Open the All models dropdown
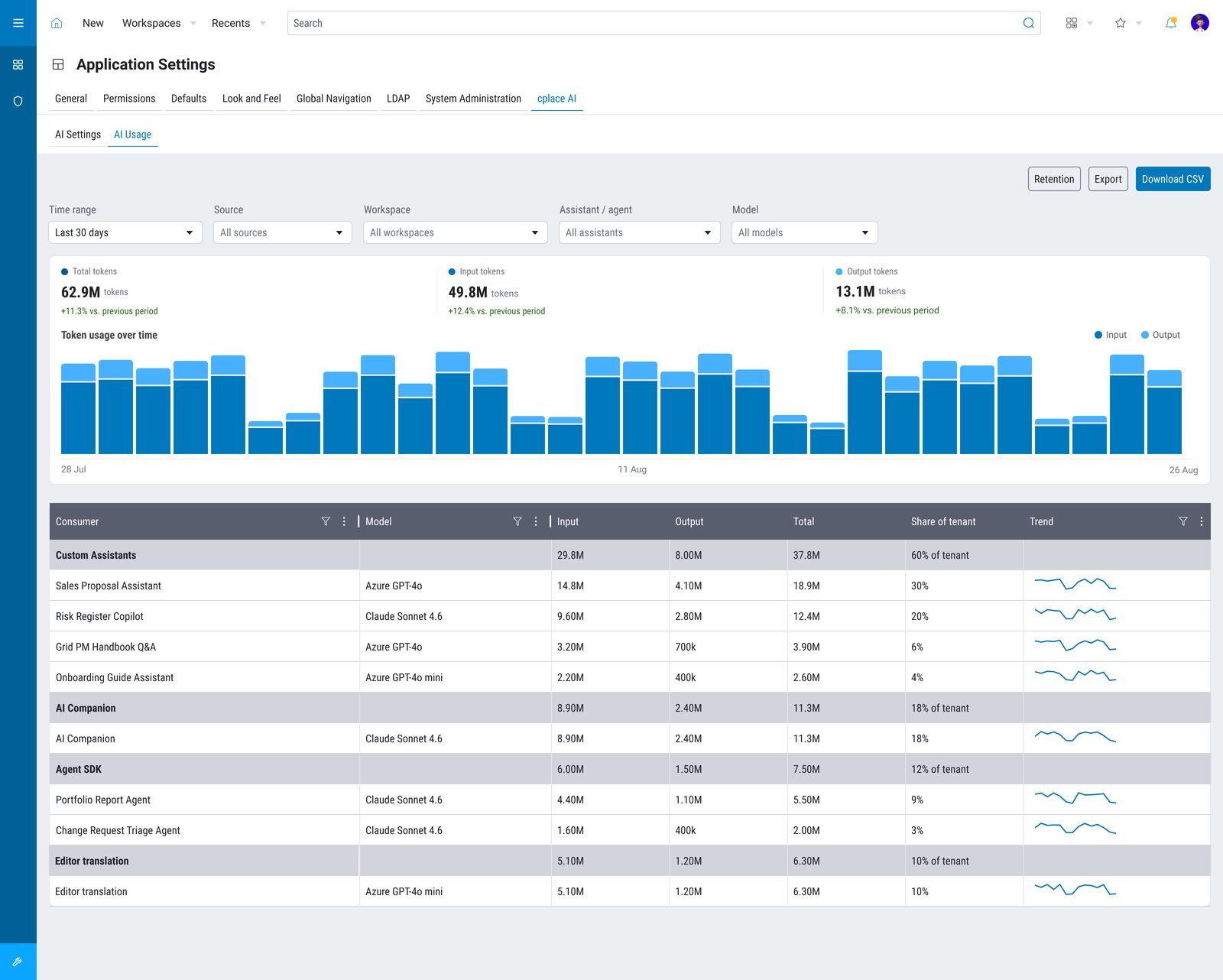The width and height of the screenshot is (1223, 980). tap(805, 232)
